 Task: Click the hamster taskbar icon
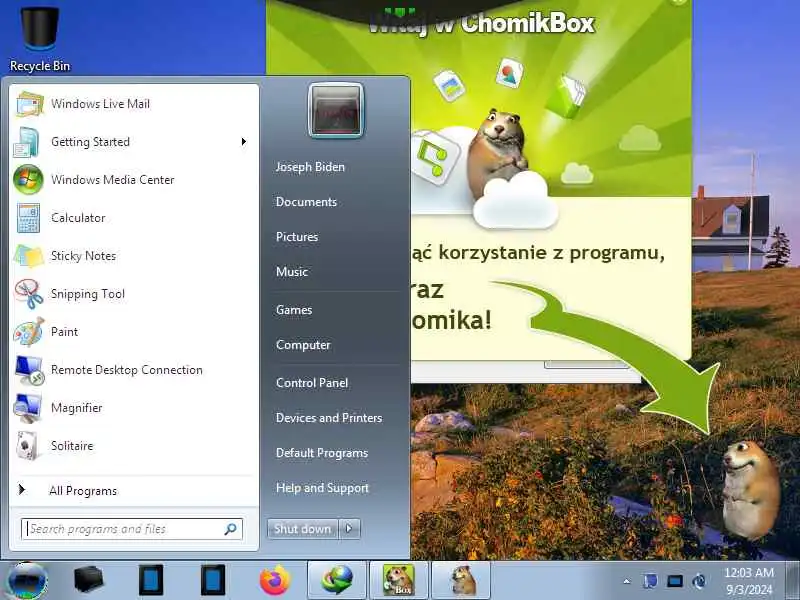tap(462, 581)
